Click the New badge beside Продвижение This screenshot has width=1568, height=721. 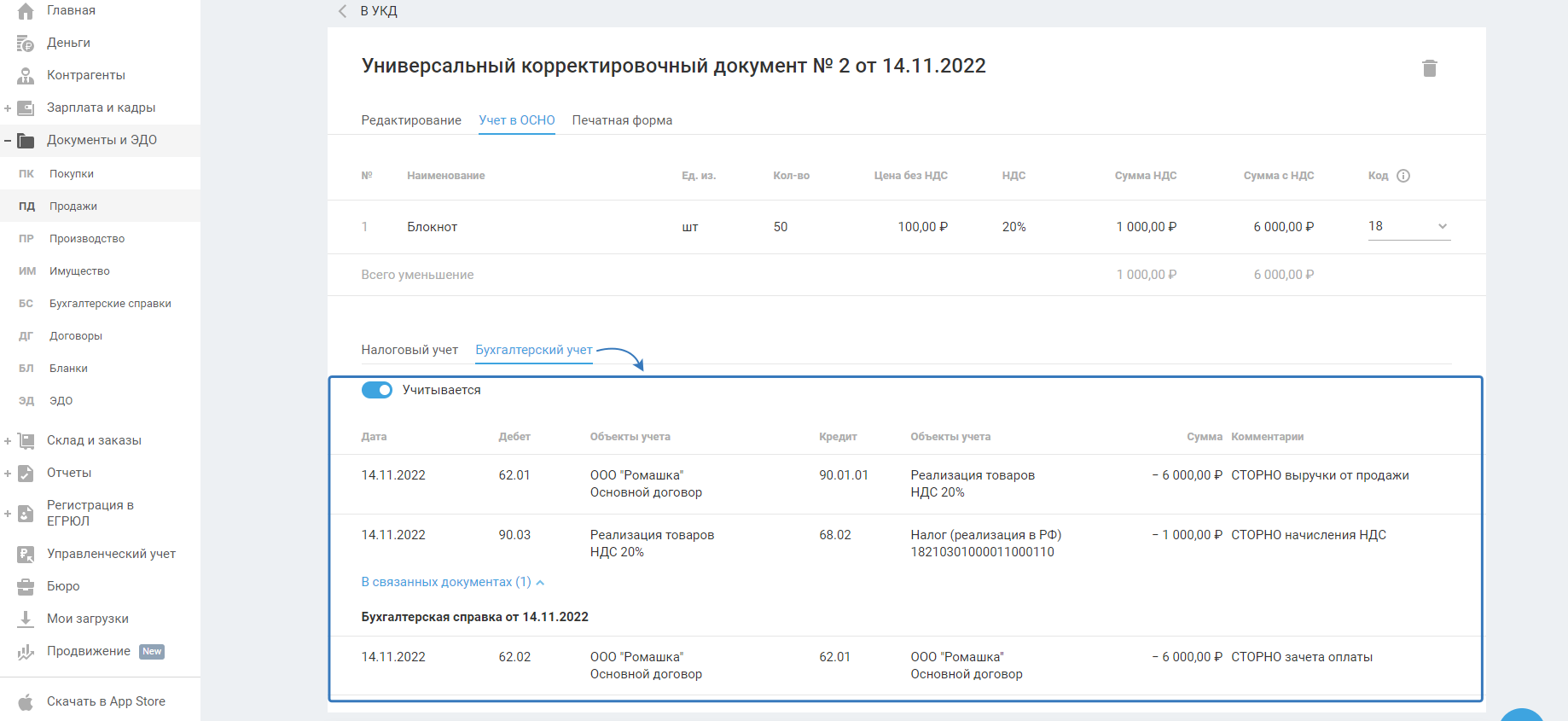click(152, 652)
